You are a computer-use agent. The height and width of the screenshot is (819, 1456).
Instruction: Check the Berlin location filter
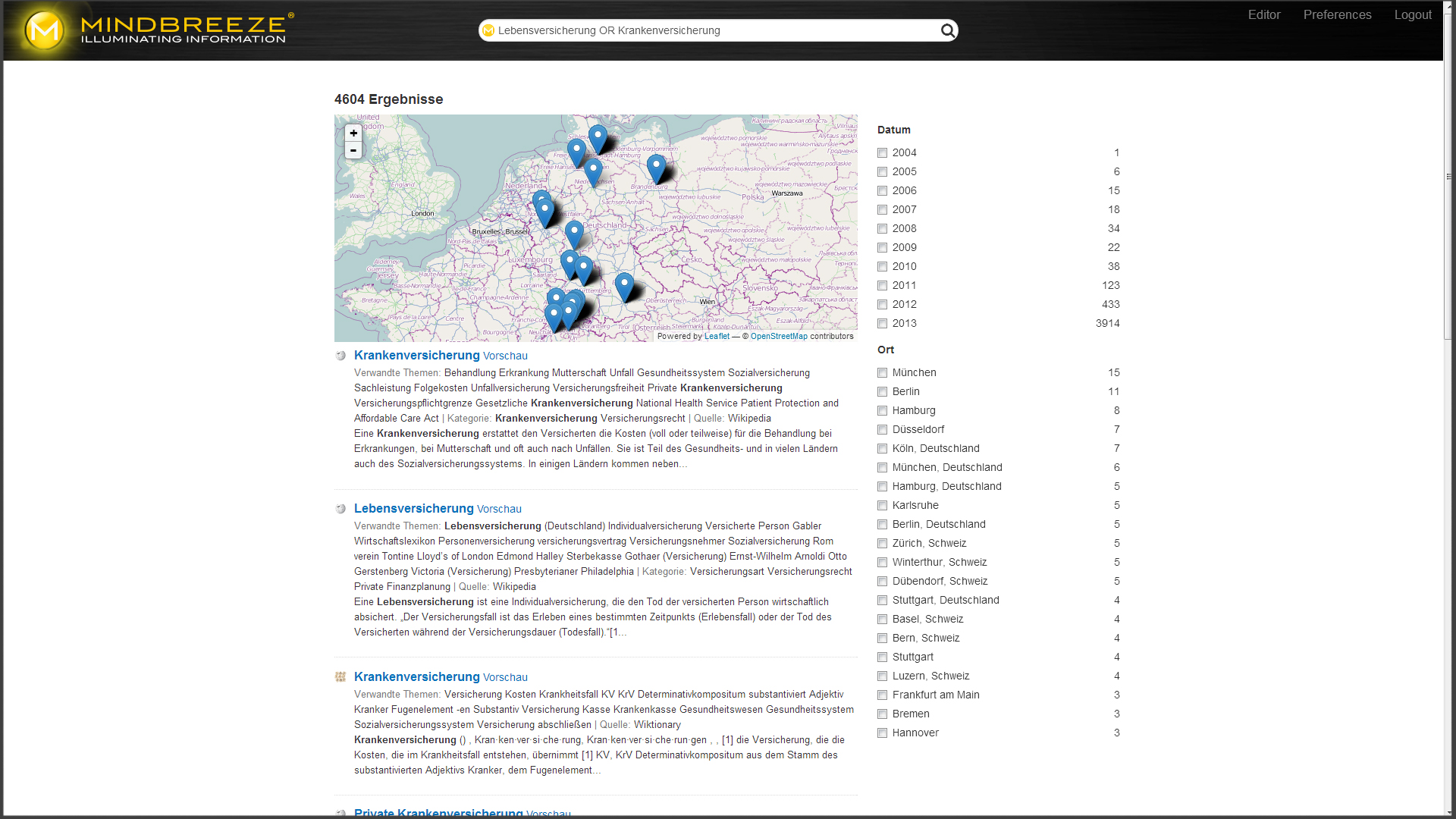pyautogui.click(x=882, y=392)
